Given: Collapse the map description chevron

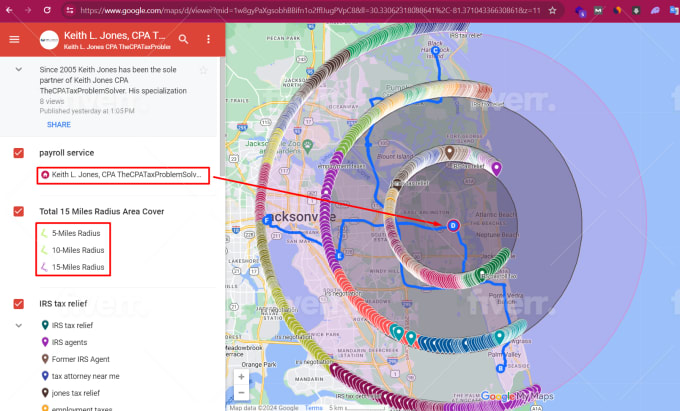Looking at the screenshot, I should pos(19,69).
